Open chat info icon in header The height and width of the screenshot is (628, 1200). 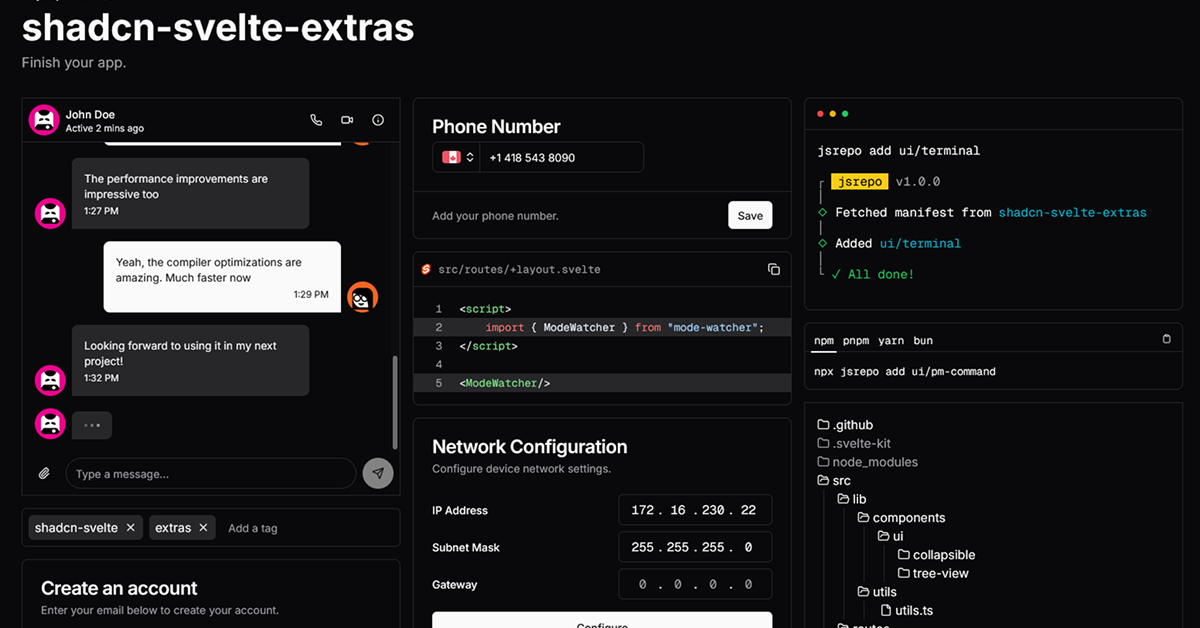pos(378,120)
